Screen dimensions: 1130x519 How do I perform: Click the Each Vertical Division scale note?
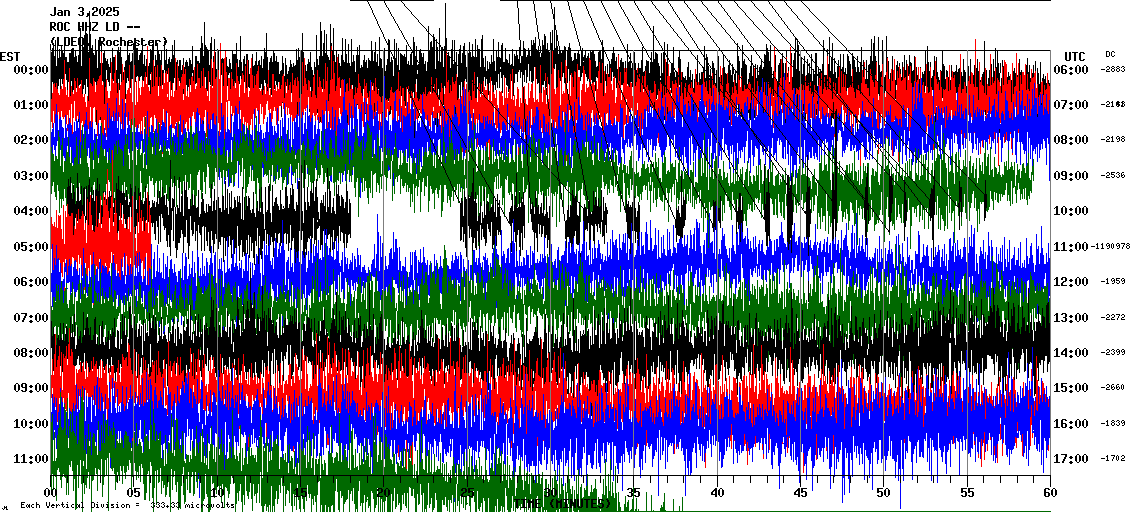pyautogui.click(x=127, y=506)
